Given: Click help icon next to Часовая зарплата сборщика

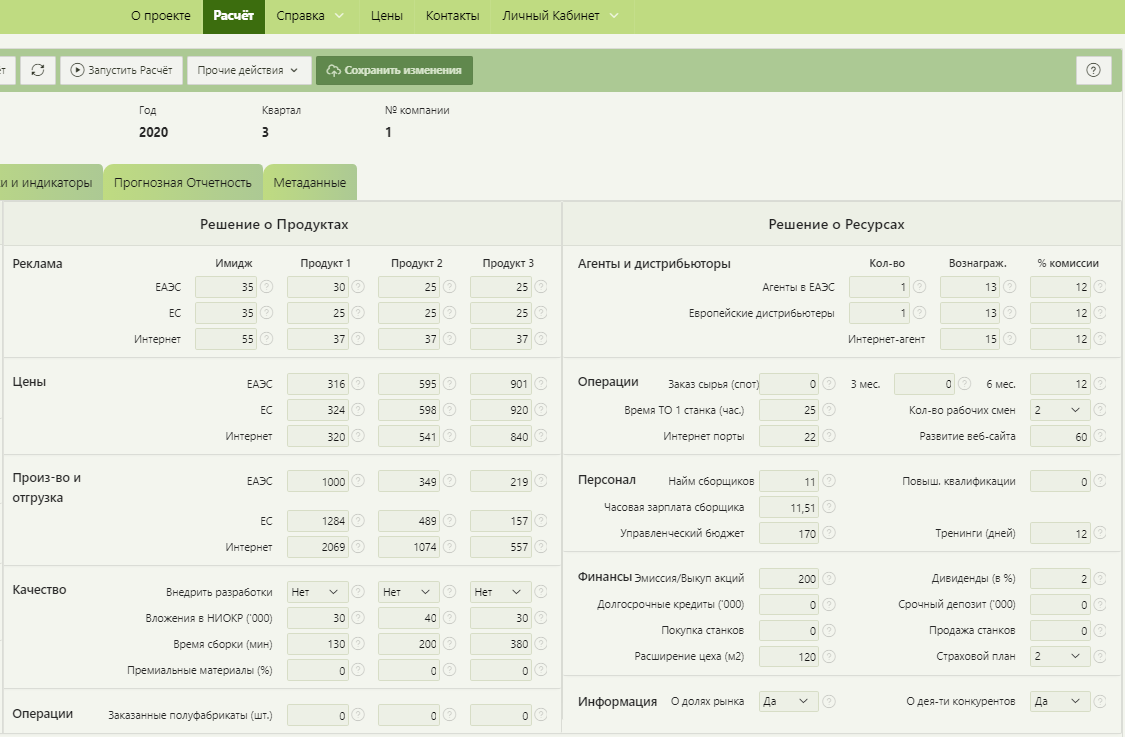Looking at the screenshot, I should click(x=830, y=507).
